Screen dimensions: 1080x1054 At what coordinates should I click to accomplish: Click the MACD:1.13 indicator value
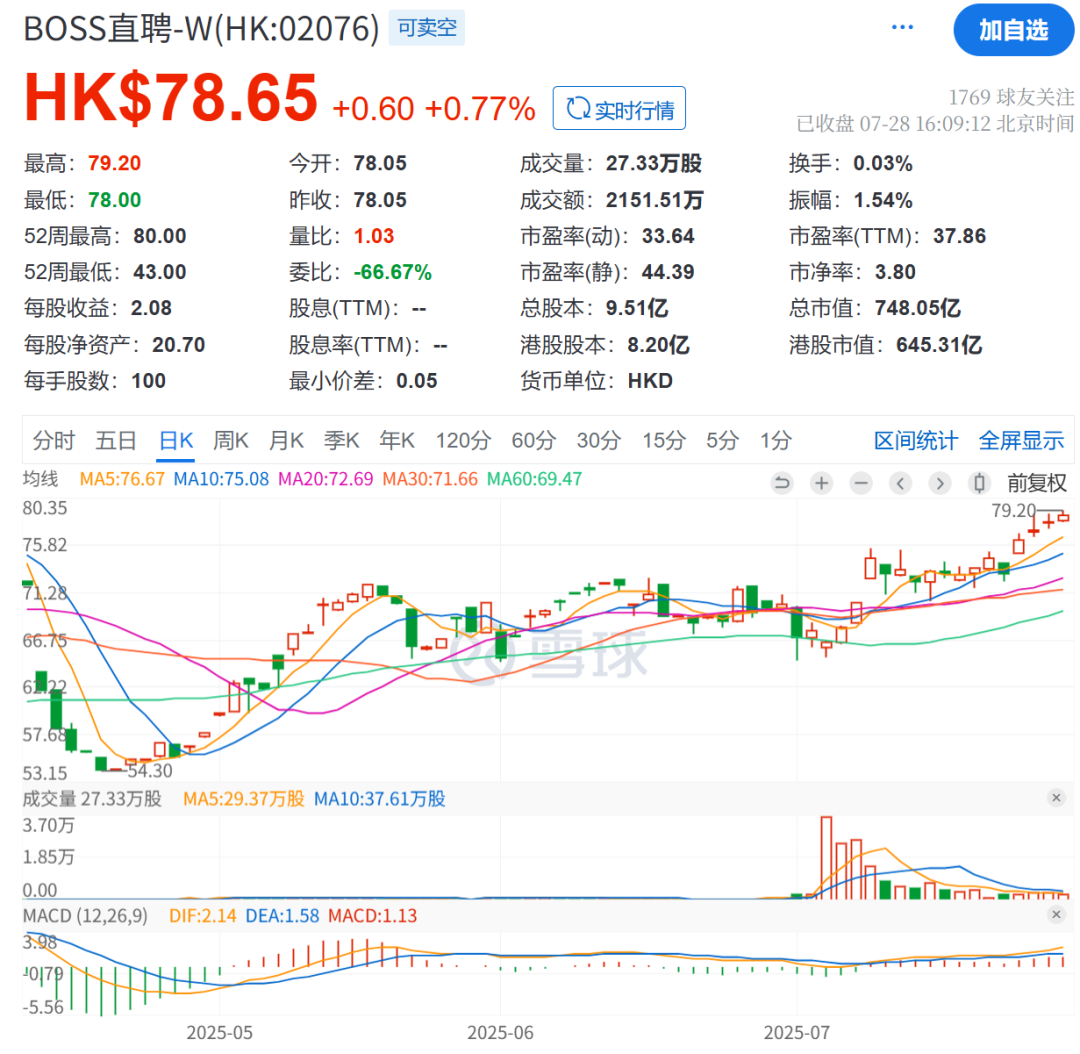[373, 916]
